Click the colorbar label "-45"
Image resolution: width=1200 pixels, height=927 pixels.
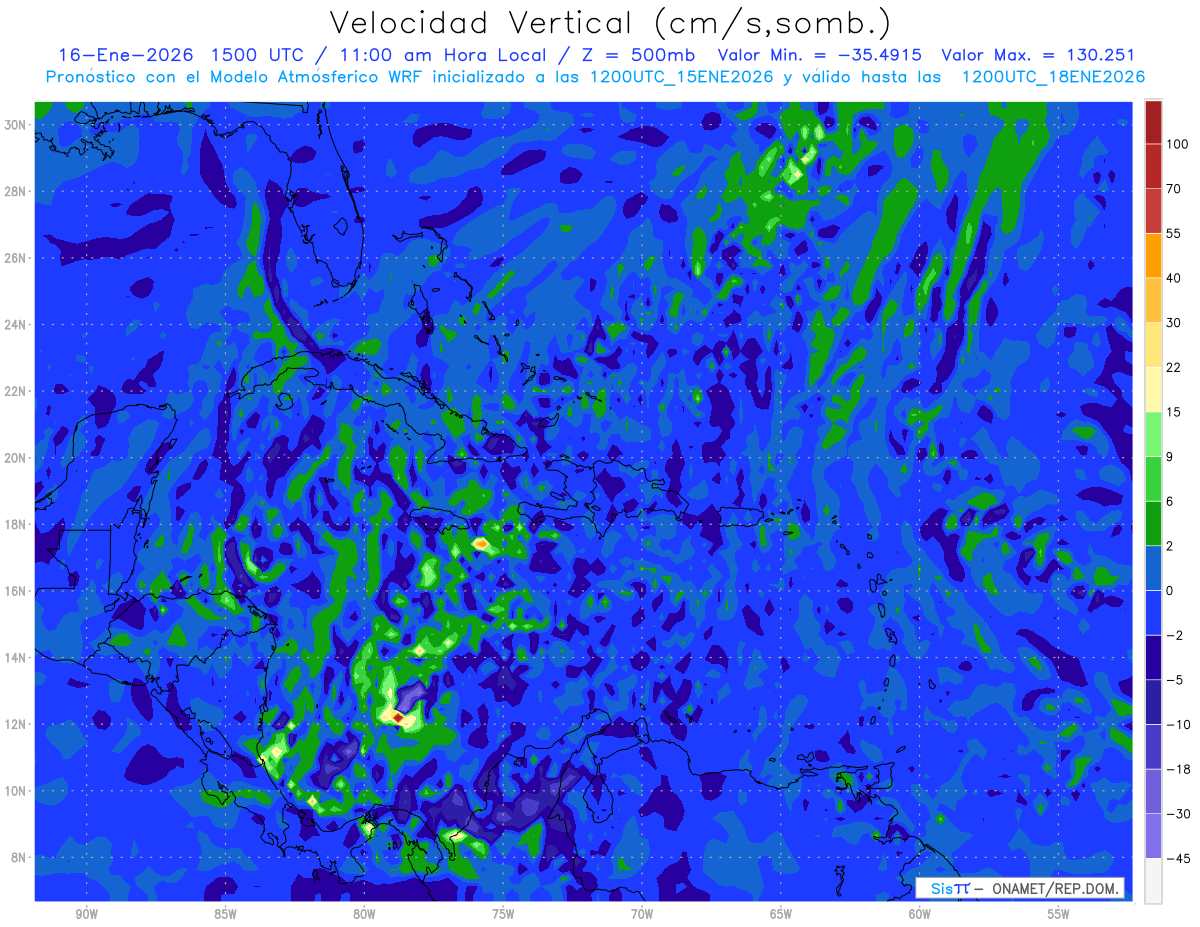[x=1177, y=858]
